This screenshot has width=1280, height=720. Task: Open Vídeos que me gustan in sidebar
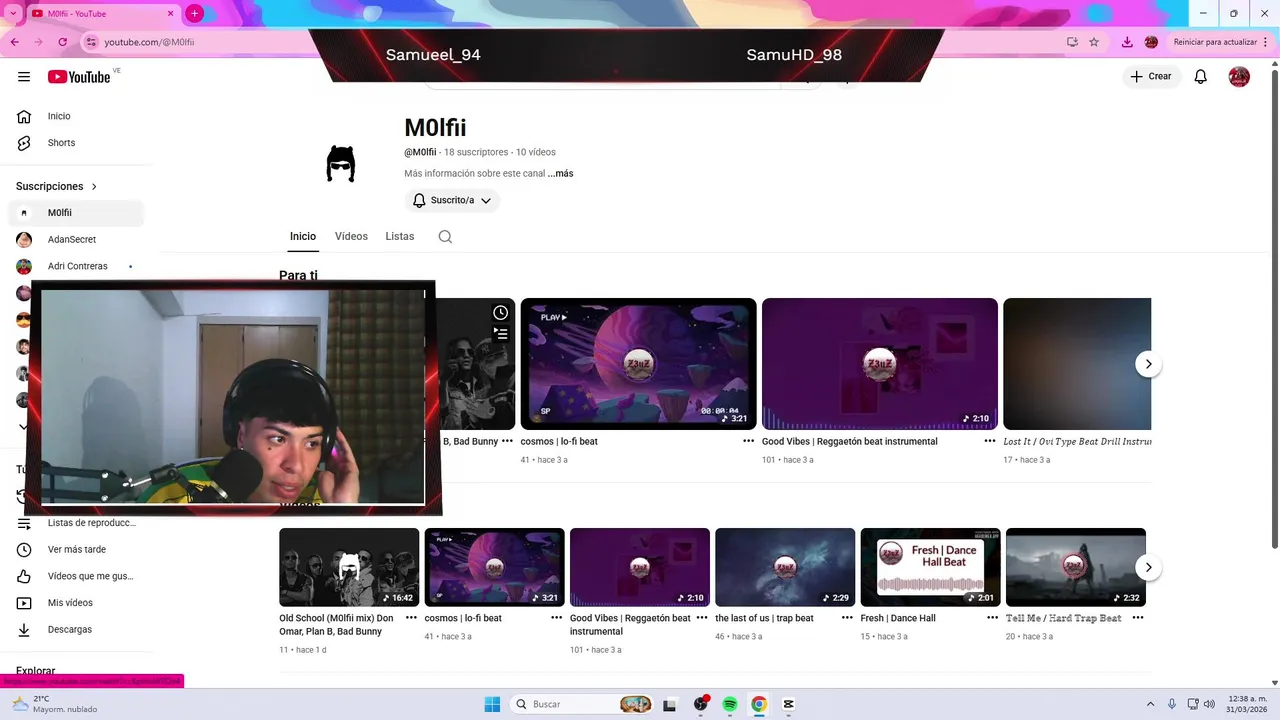[x=76, y=576]
